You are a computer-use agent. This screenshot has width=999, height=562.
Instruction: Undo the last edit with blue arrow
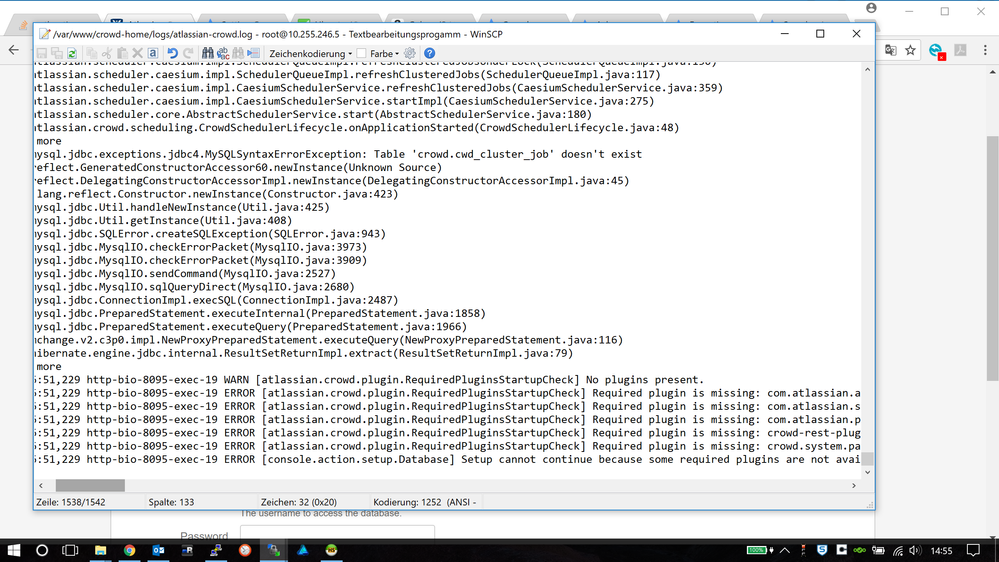[x=173, y=54]
